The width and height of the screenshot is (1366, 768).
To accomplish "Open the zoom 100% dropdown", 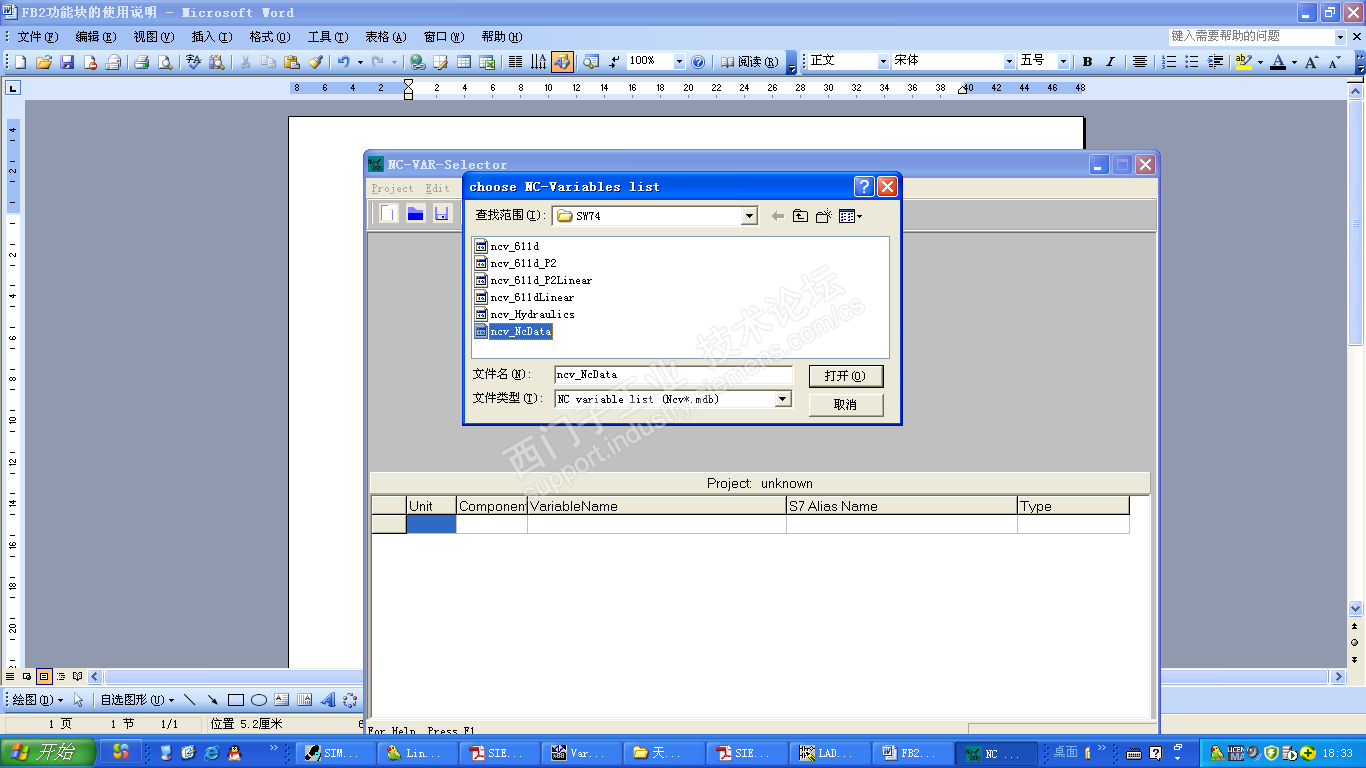I will point(680,62).
